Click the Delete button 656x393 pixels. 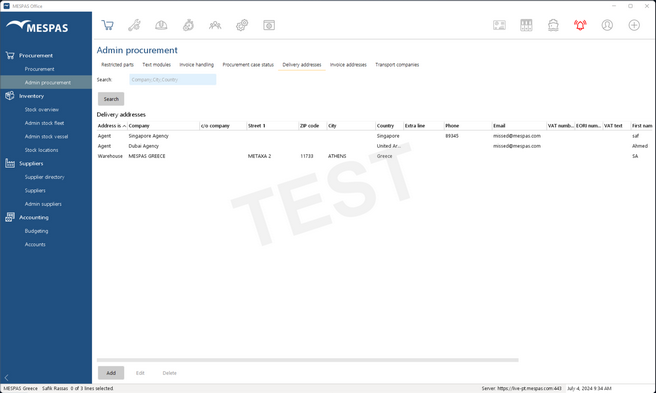point(169,373)
